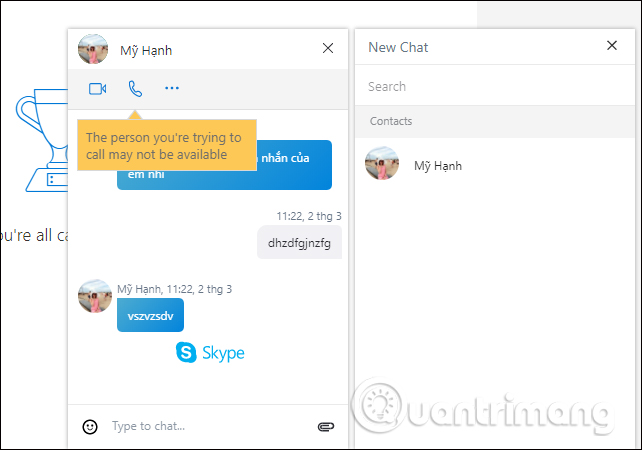Close the New Chat panel
This screenshot has width=642, height=450.
pyautogui.click(x=612, y=45)
